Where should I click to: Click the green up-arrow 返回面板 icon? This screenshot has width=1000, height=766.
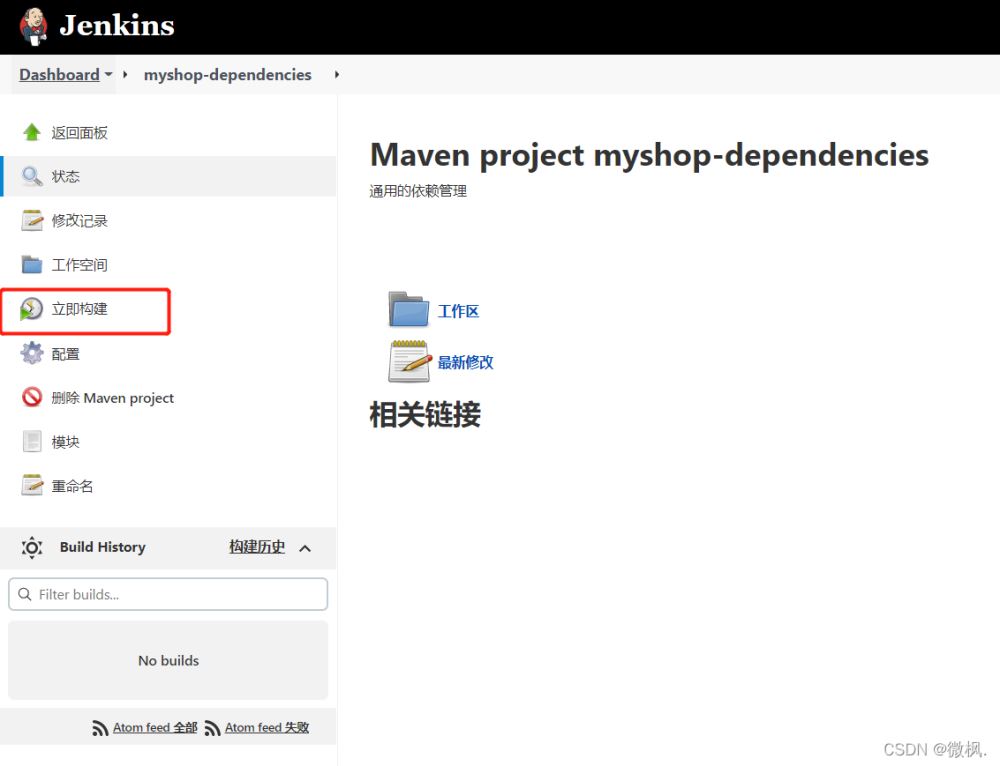pyautogui.click(x=32, y=132)
